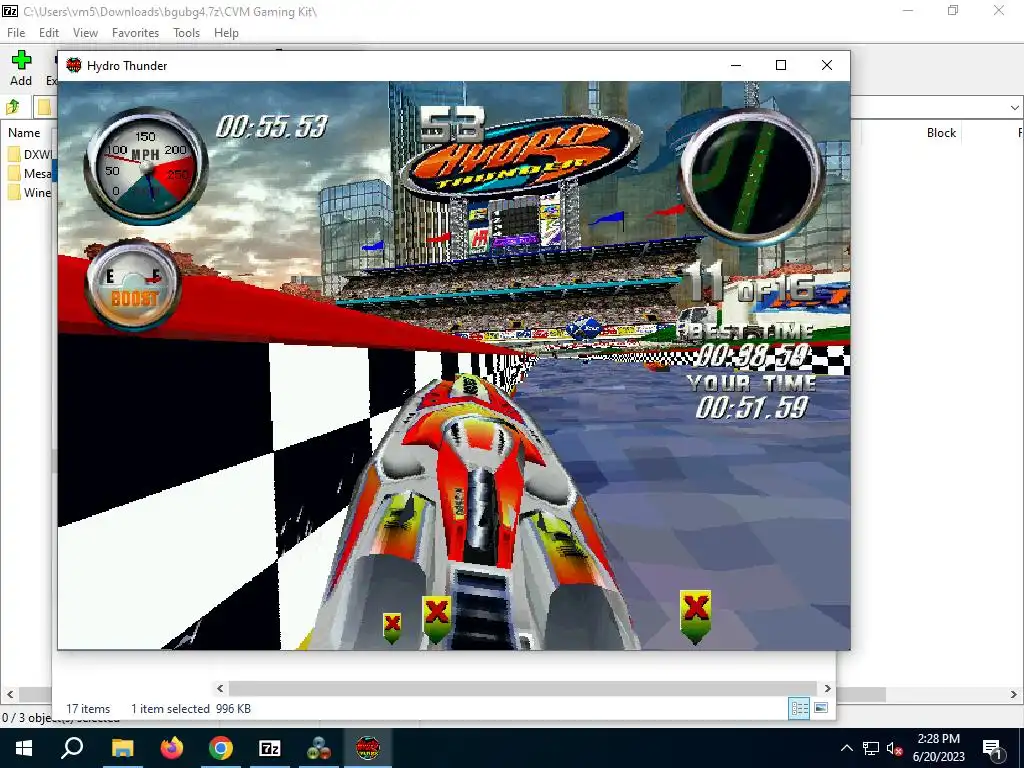1024x768 pixels.
Task: Open the network status tray icon
Action: point(871,748)
